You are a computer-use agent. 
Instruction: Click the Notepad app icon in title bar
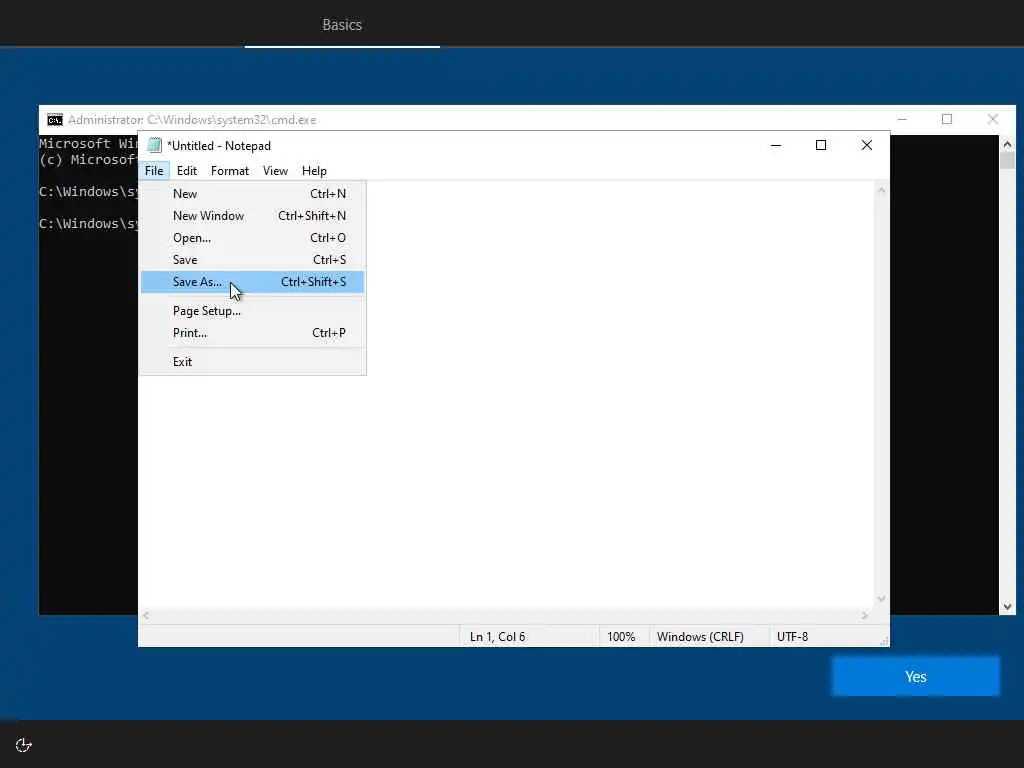pyautogui.click(x=155, y=145)
